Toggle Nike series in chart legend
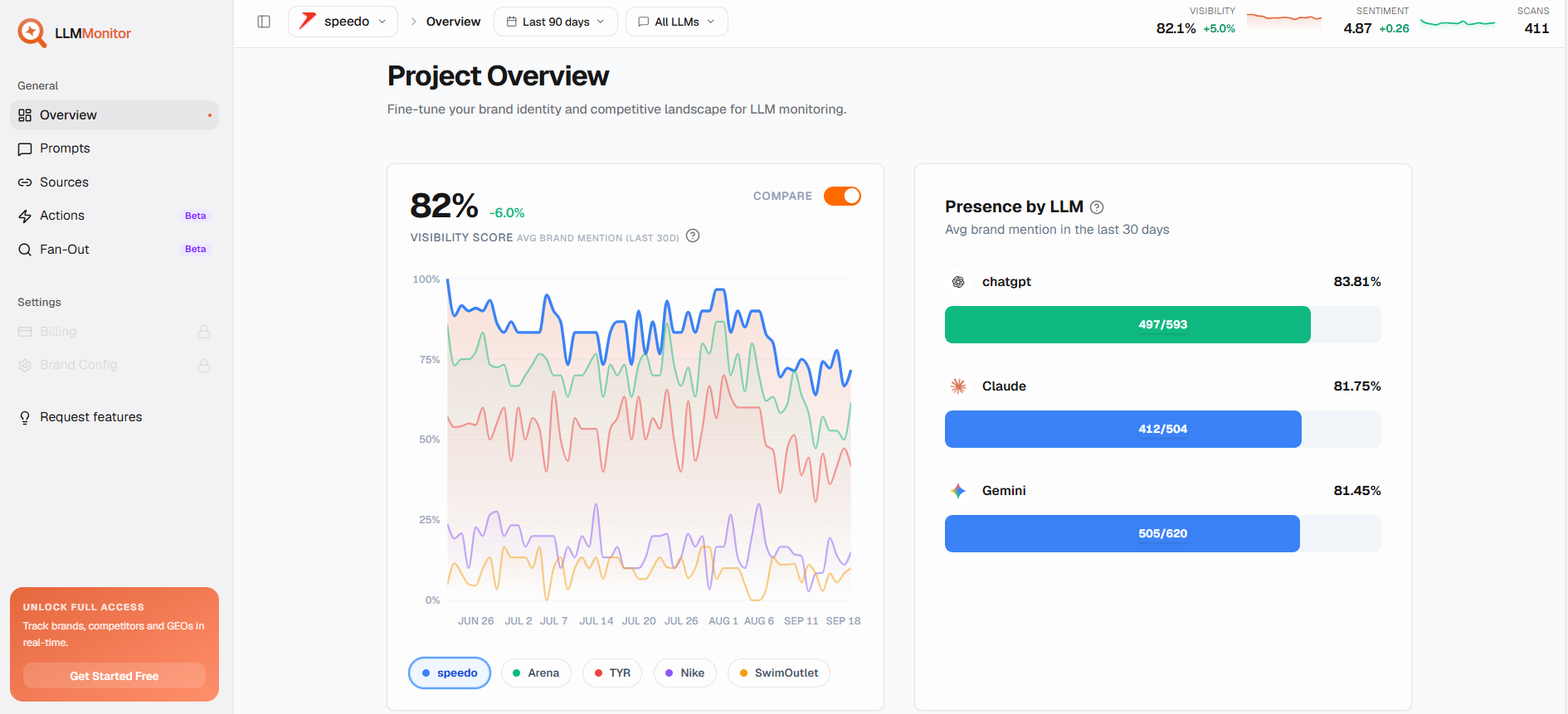Screen dimensions: 1568x714 (684, 673)
